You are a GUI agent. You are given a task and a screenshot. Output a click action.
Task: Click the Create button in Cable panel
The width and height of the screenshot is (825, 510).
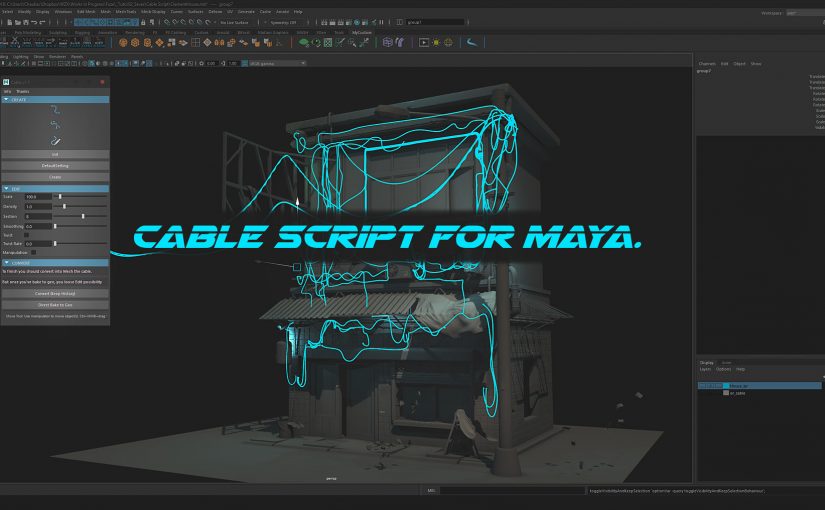[x=55, y=177]
